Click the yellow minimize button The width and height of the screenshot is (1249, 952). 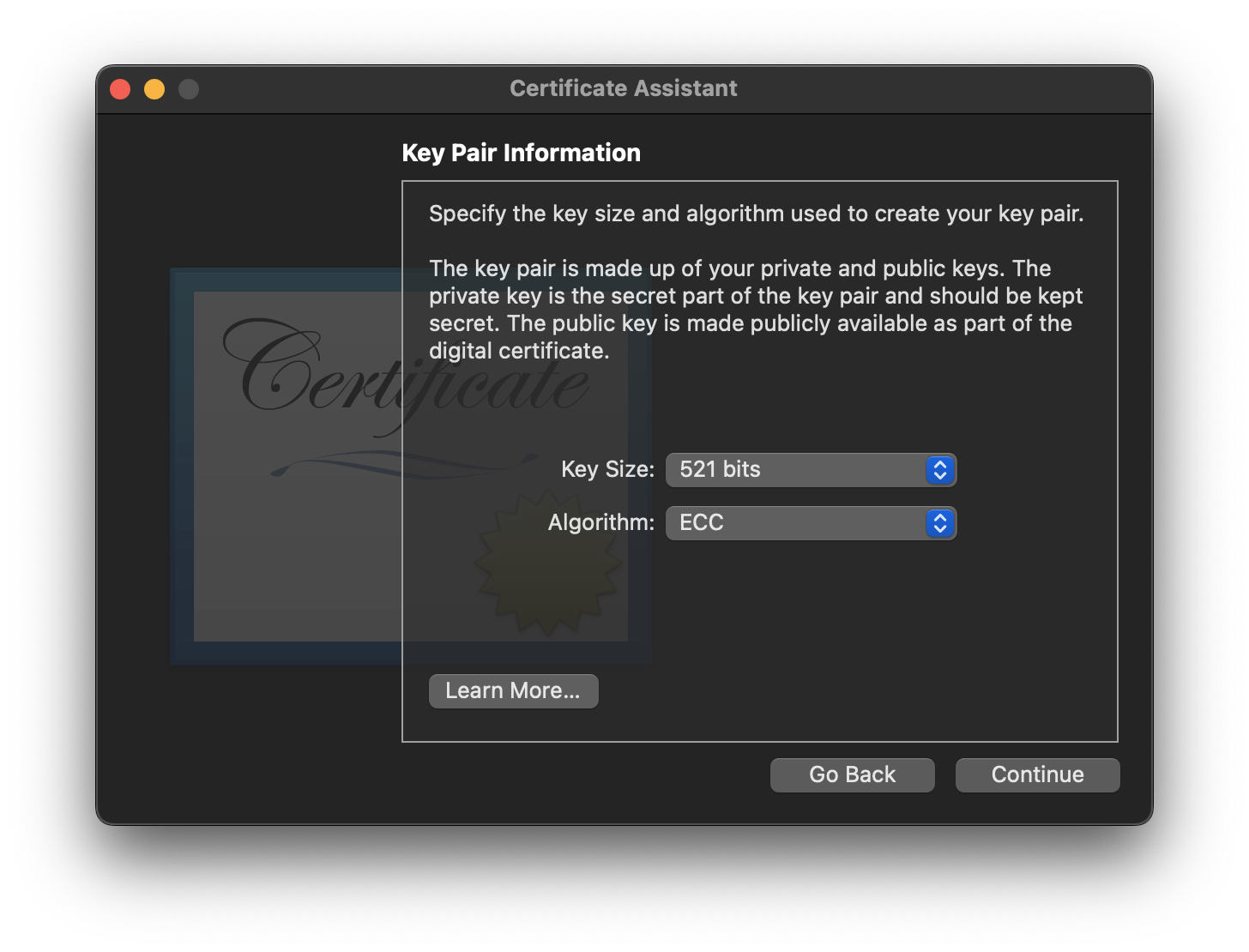point(154,88)
